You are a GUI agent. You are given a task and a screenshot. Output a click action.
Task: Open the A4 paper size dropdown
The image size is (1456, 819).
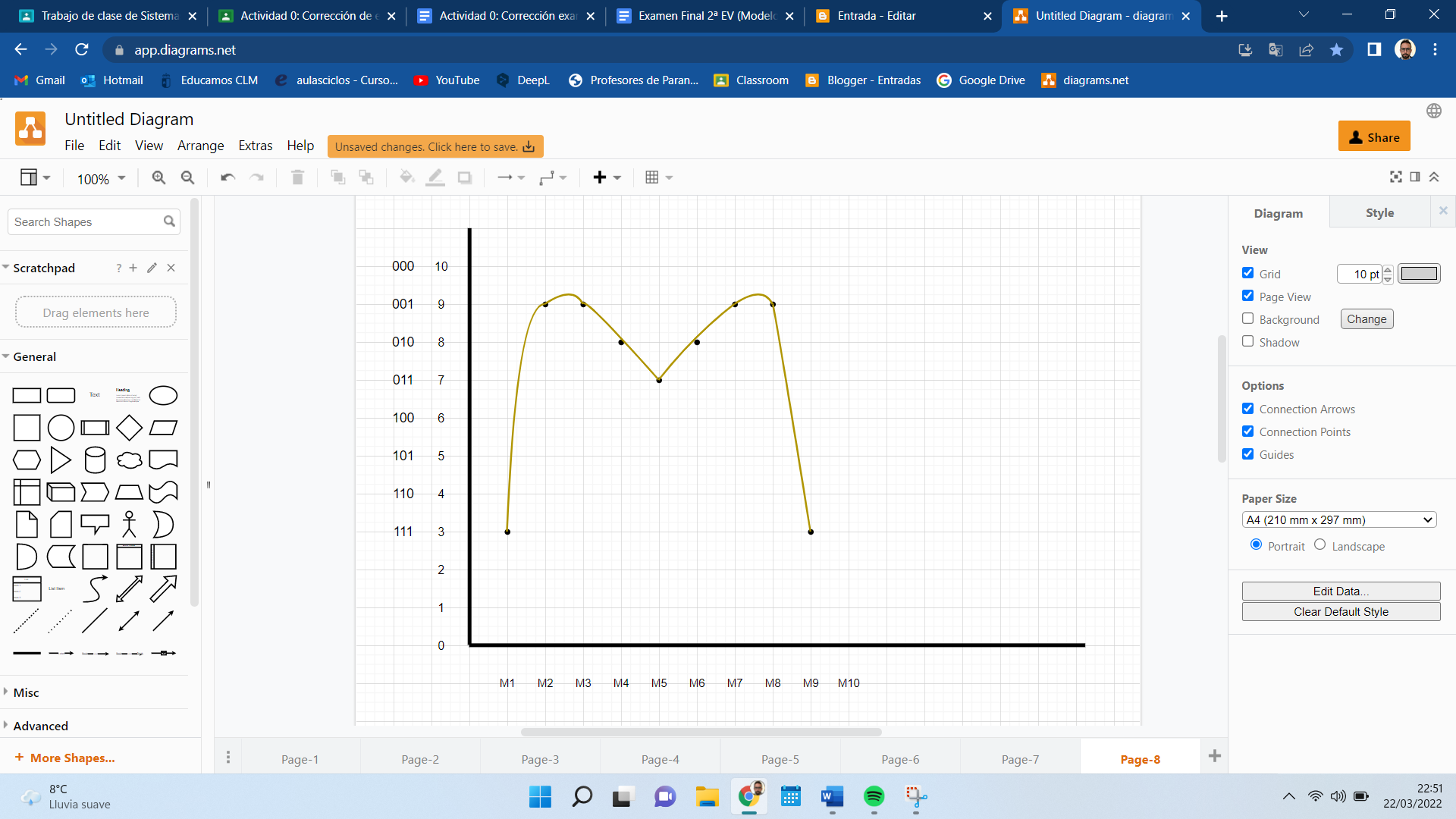pos(1338,520)
